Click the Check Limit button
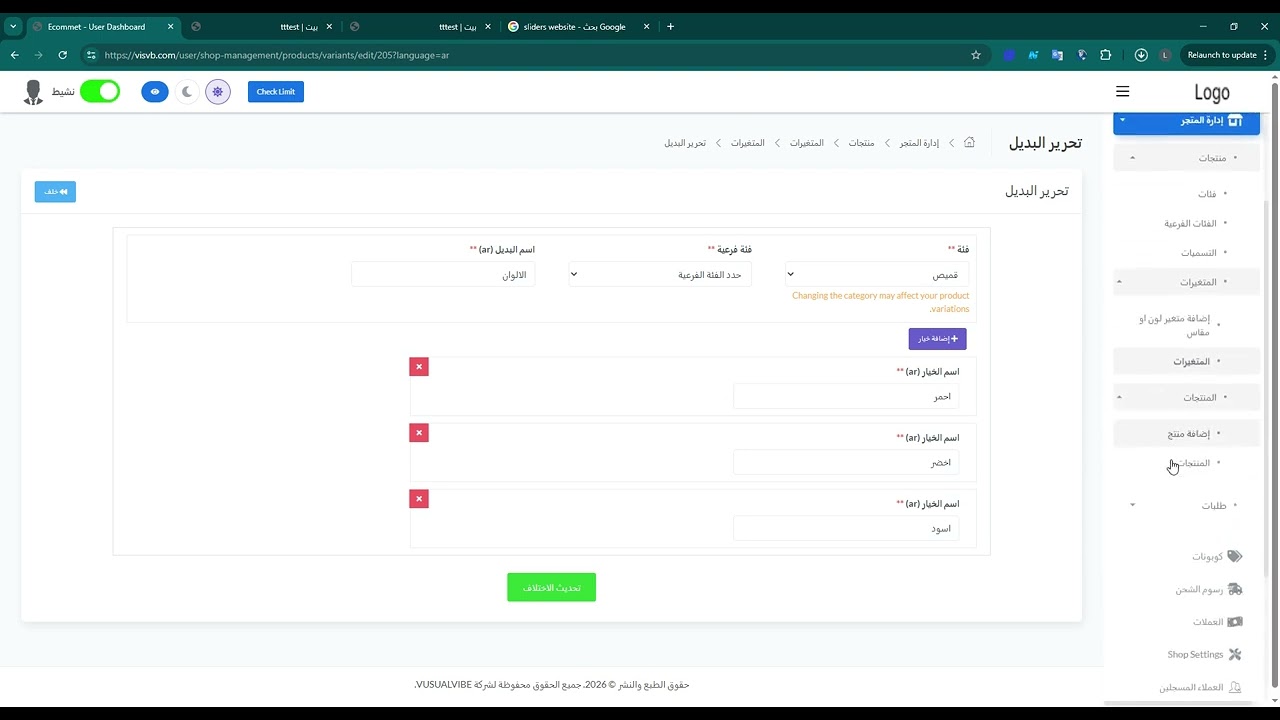Screen dimensions: 1280x720 [276, 92]
